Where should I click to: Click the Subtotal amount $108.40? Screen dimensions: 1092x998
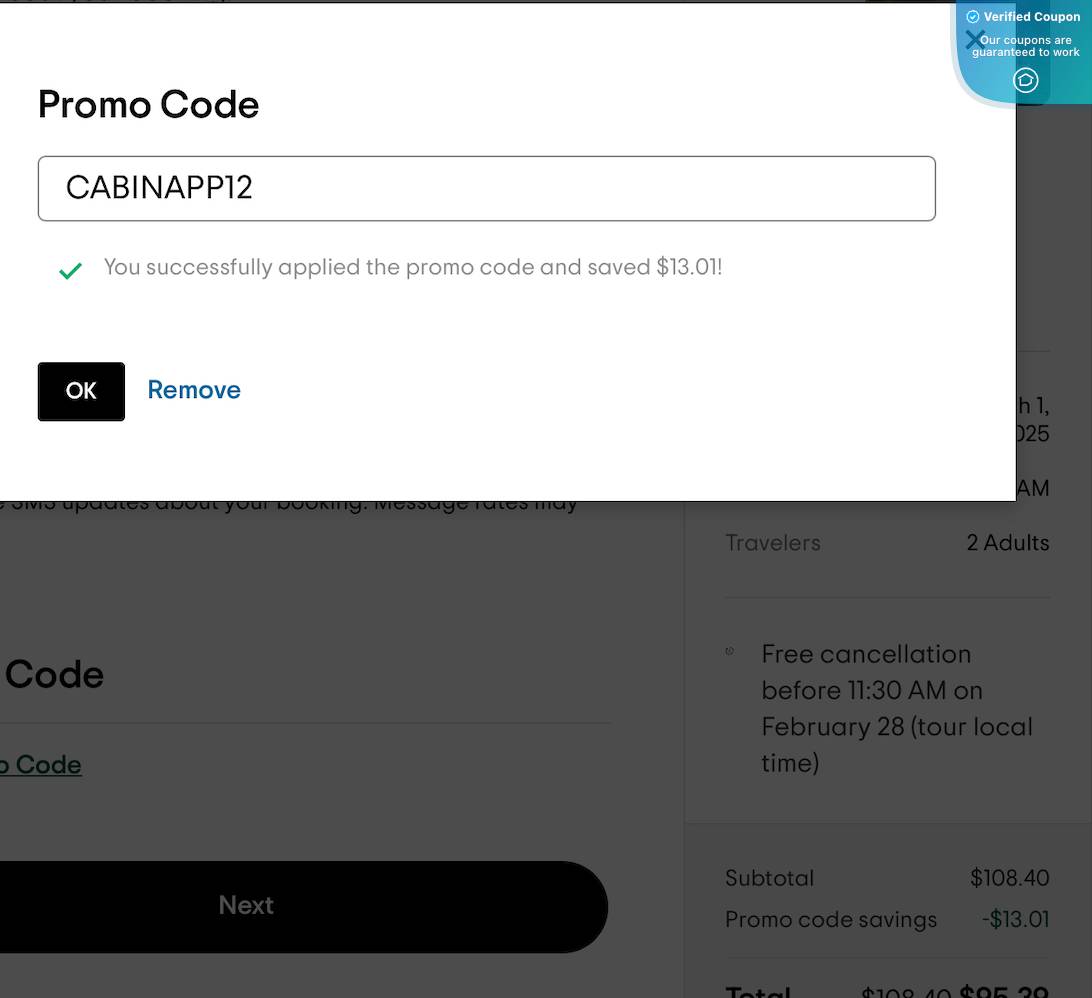(x=1009, y=878)
